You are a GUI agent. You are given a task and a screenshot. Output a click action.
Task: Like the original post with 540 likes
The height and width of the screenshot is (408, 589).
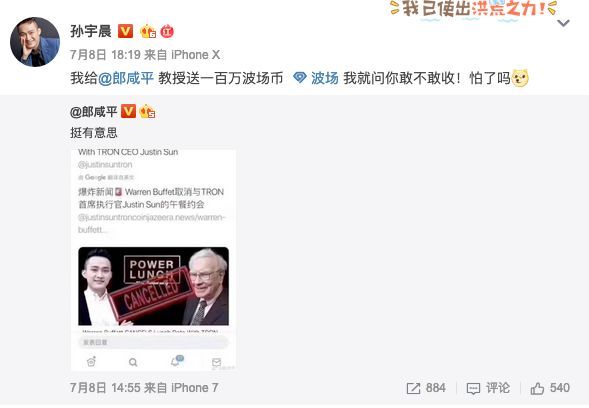(x=550, y=388)
